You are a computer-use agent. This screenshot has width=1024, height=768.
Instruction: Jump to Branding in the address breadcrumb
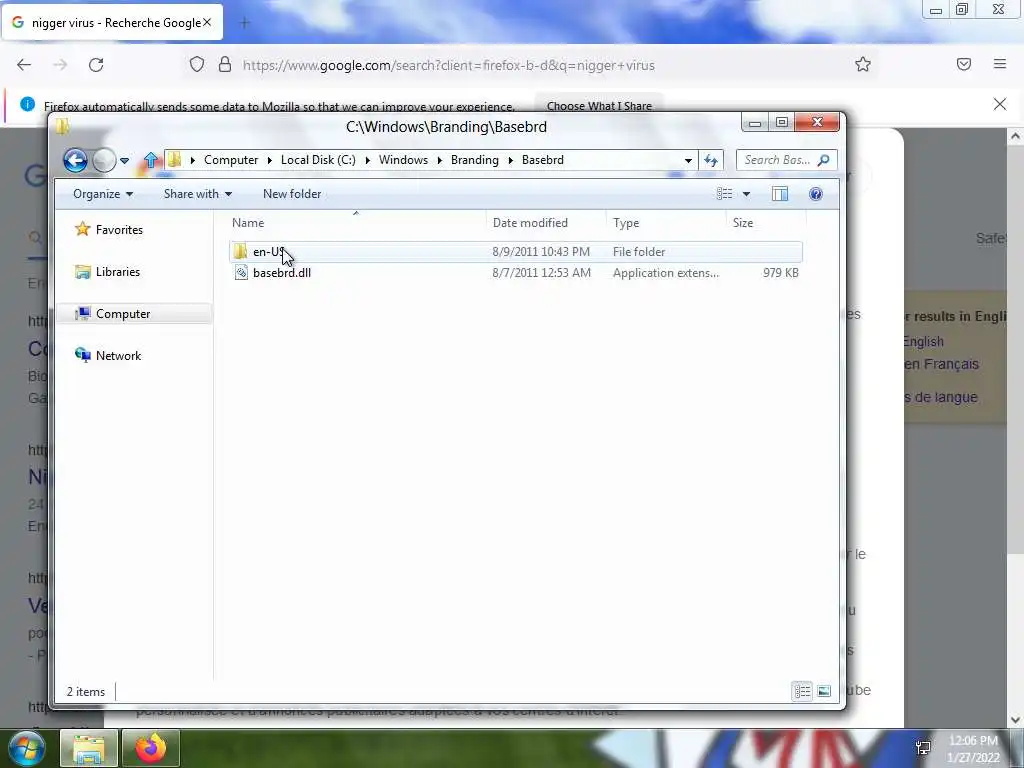pos(474,160)
